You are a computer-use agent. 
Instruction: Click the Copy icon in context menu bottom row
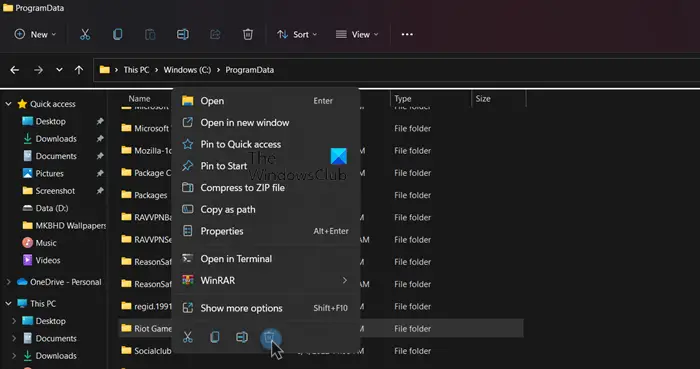click(215, 337)
